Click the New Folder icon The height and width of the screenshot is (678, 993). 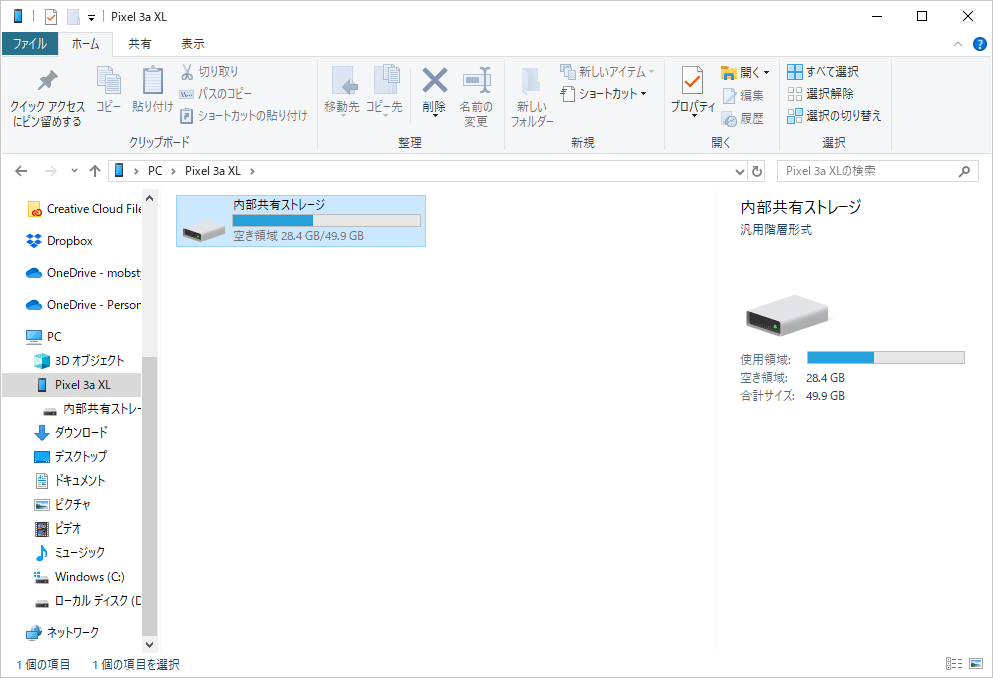click(x=531, y=82)
